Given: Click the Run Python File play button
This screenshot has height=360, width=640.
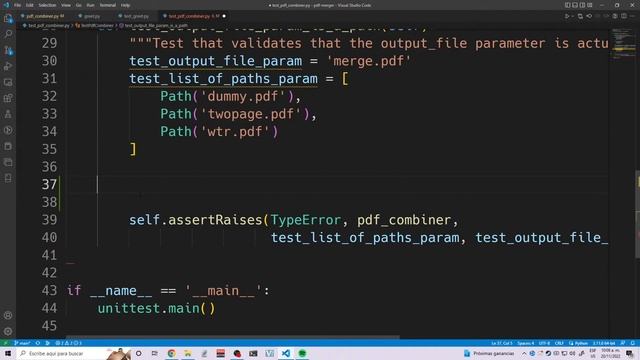Looking at the screenshot, I should [x=567, y=16].
